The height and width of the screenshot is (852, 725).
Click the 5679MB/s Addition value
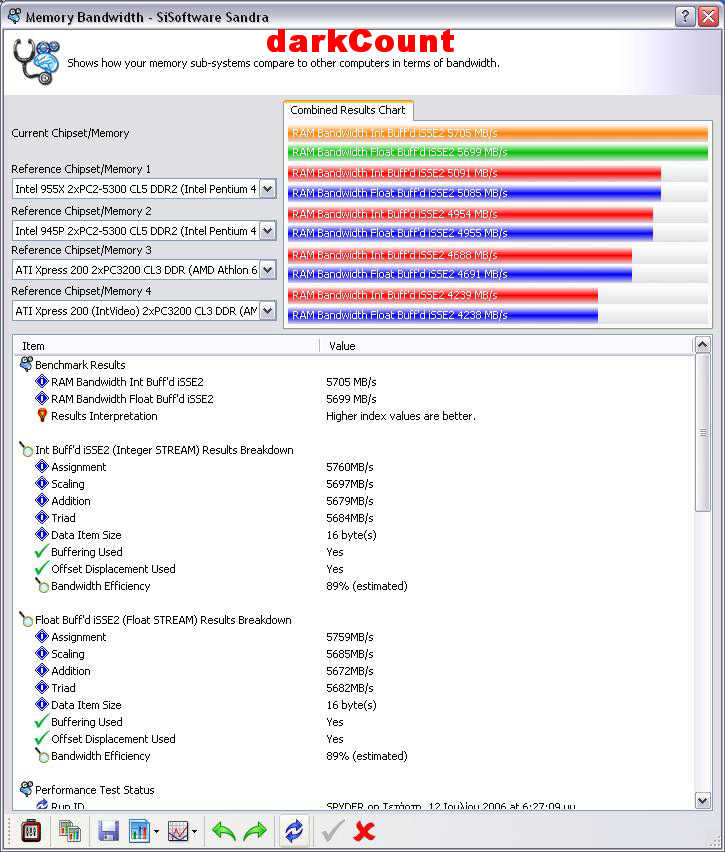coord(350,501)
